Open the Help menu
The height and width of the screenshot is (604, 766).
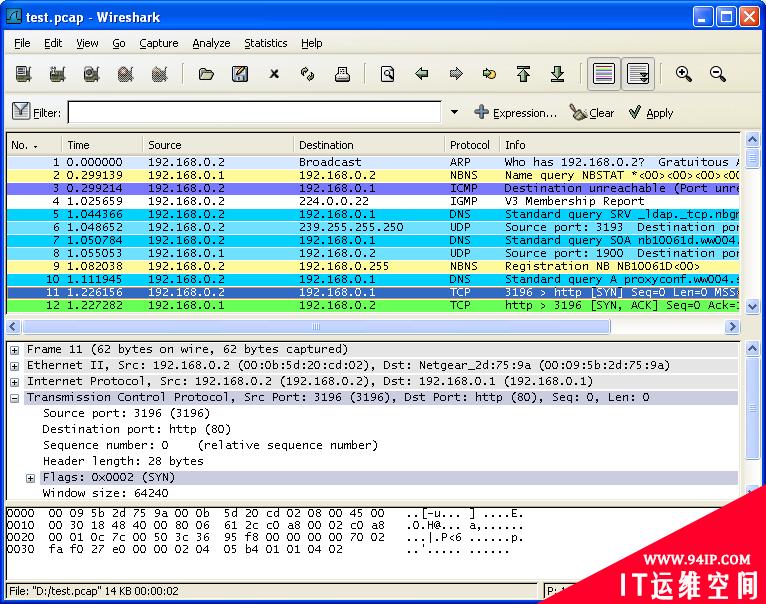(311, 43)
